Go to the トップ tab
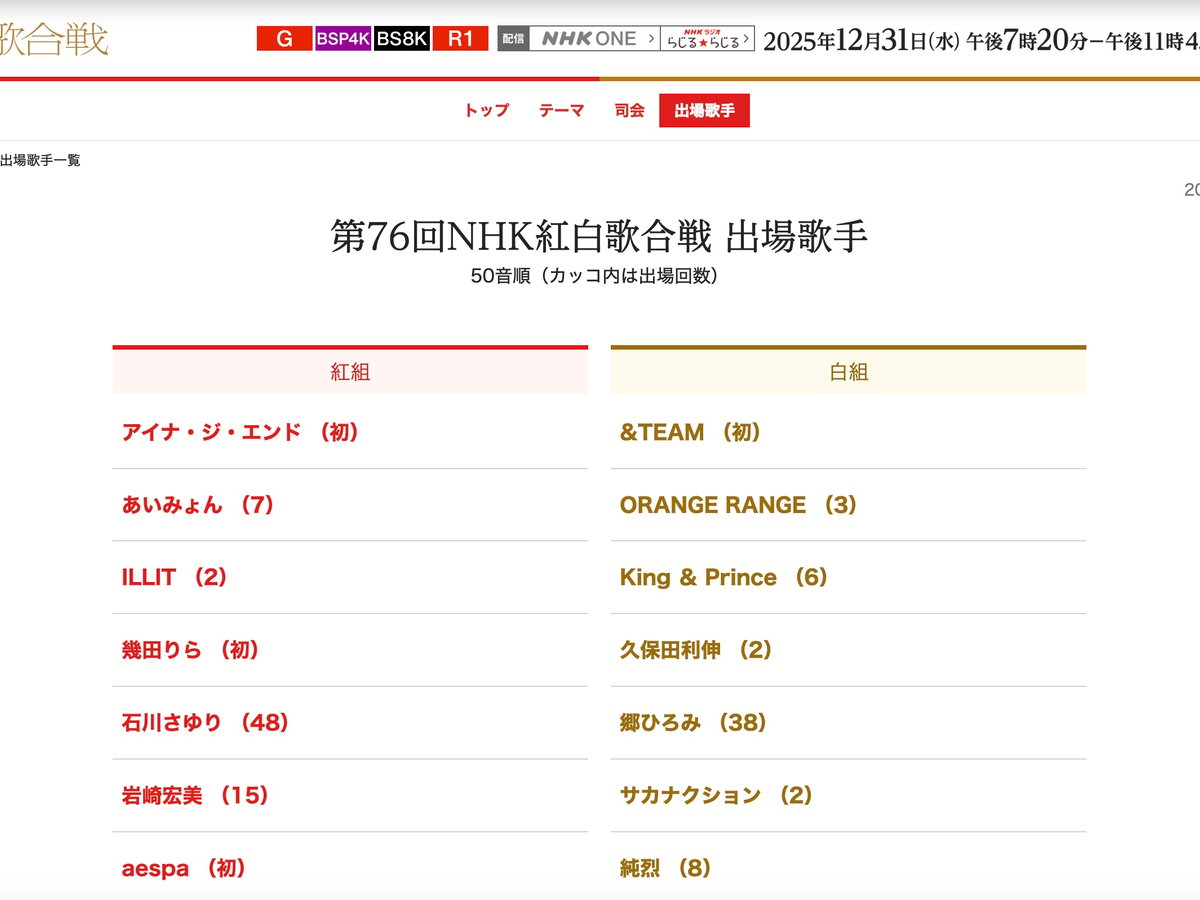Screen dimensions: 1200x900 [x=486, y=111]
